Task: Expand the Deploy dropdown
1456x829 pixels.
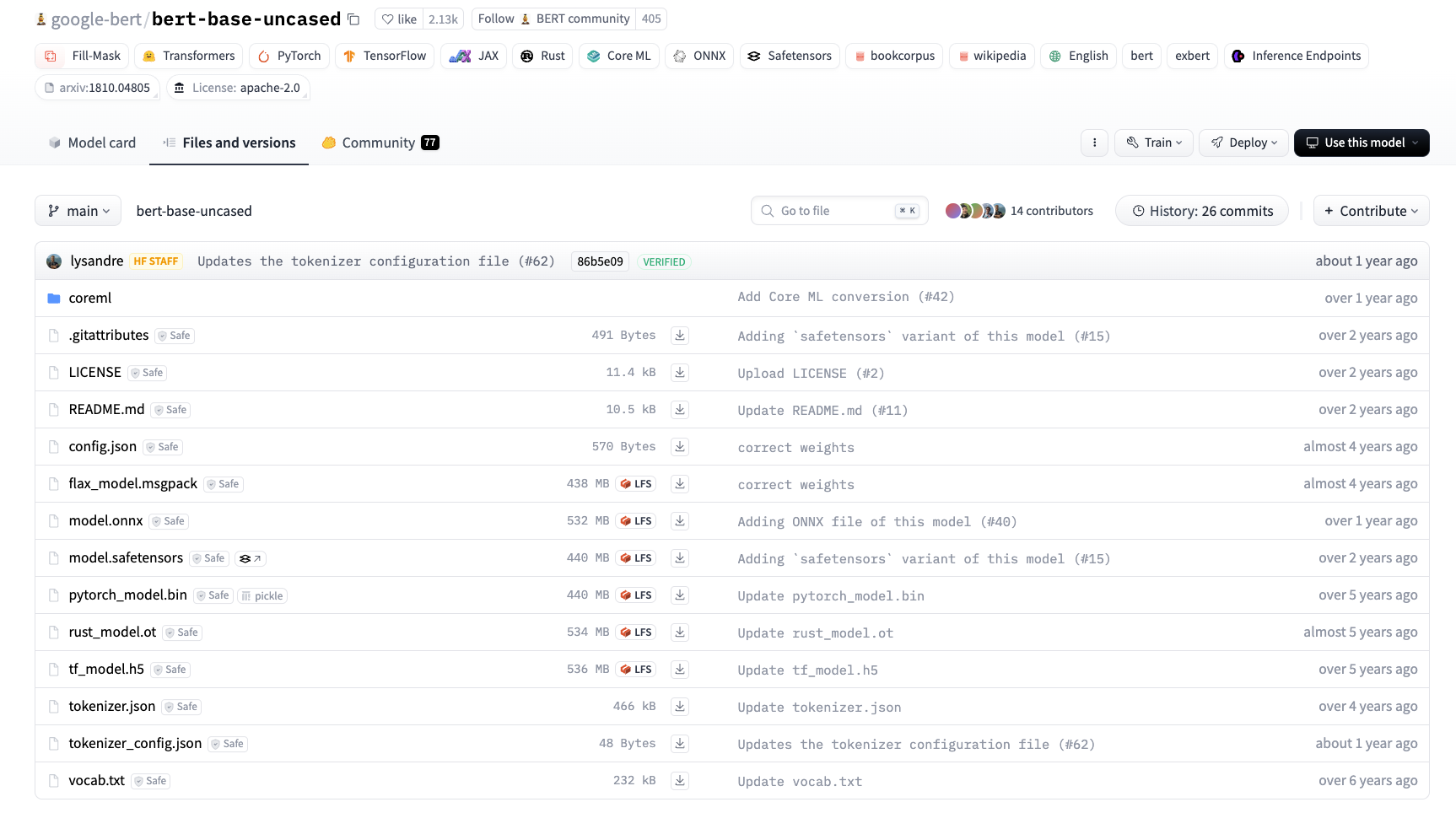Action: [x=1244, y=143]
